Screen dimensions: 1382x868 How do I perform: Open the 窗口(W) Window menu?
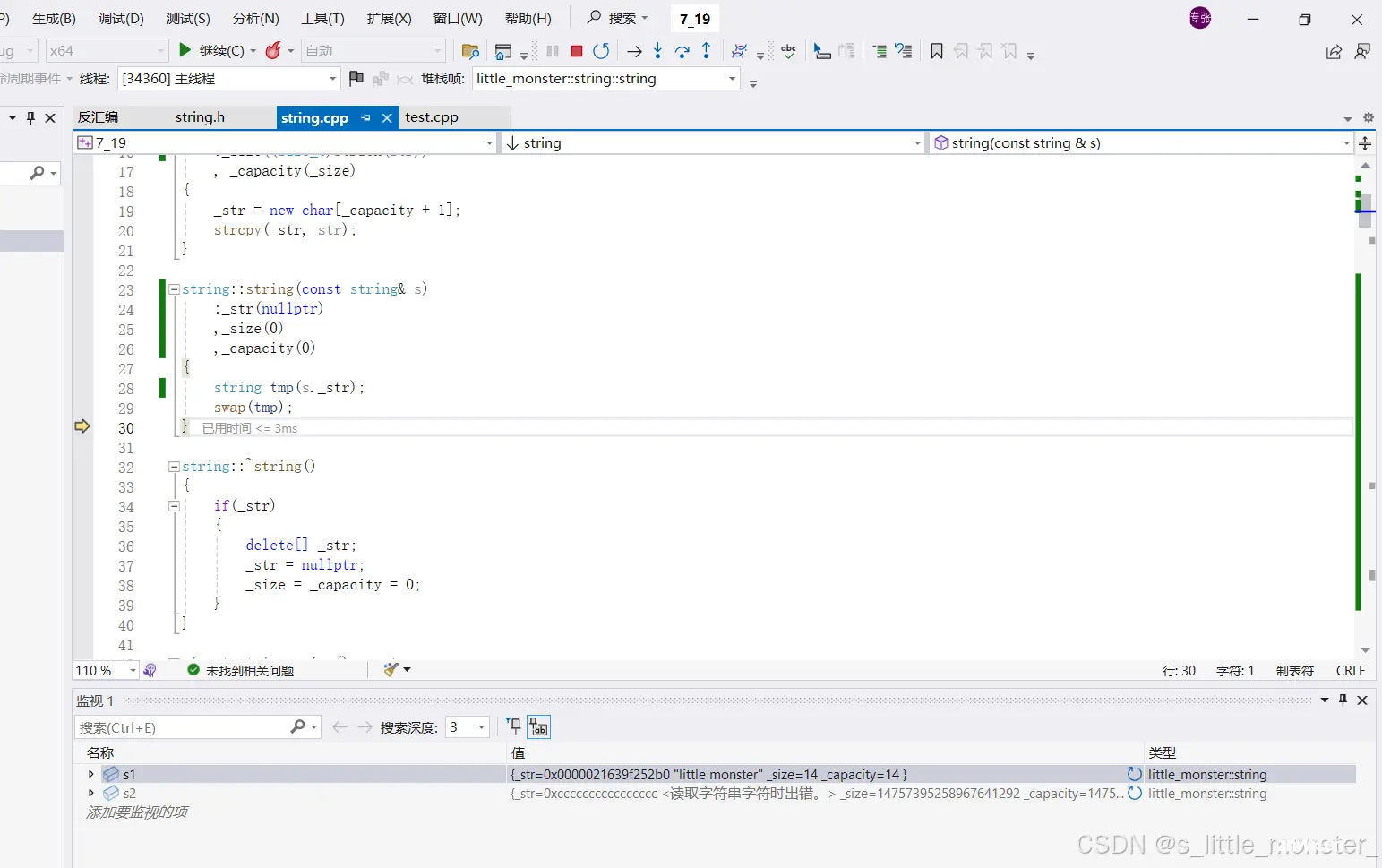[x=458, y=19]
